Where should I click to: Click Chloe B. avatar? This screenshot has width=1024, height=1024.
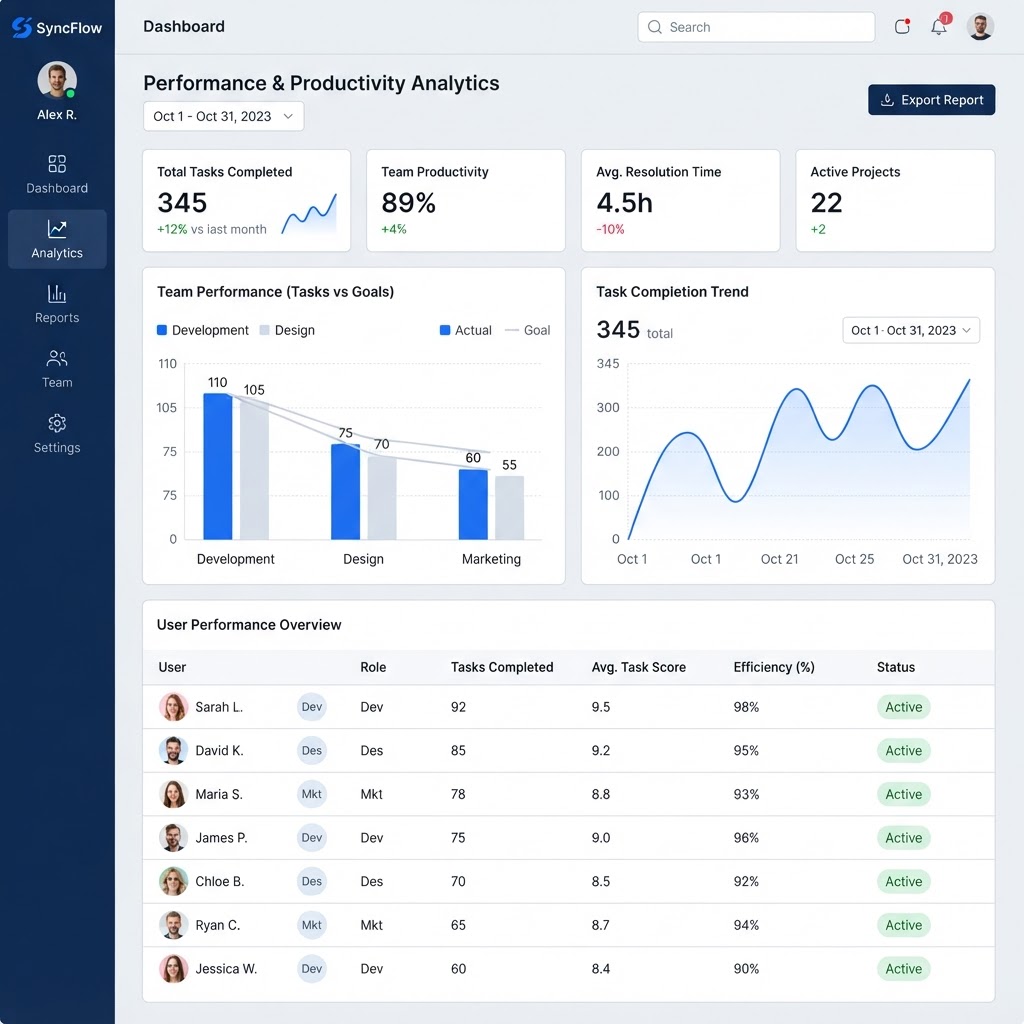point(173,881)
